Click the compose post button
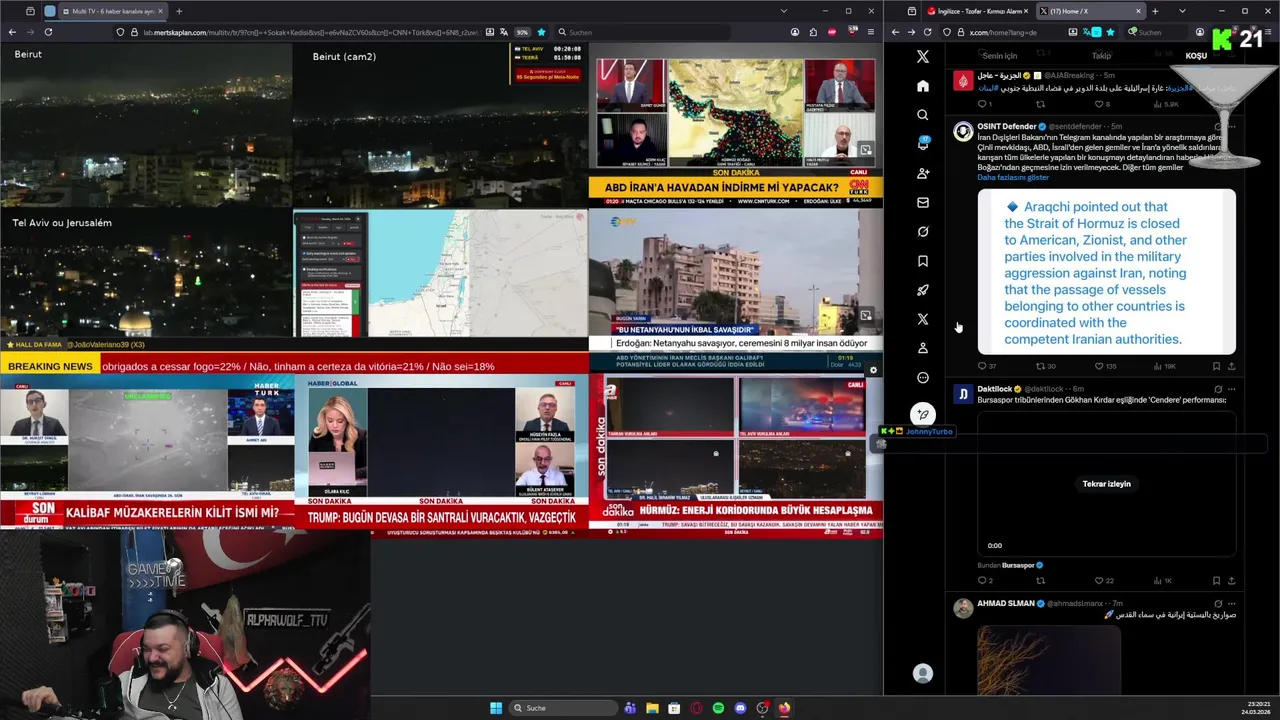The width and height of the screenshot is (1280, 720). (x=923, y=414)
